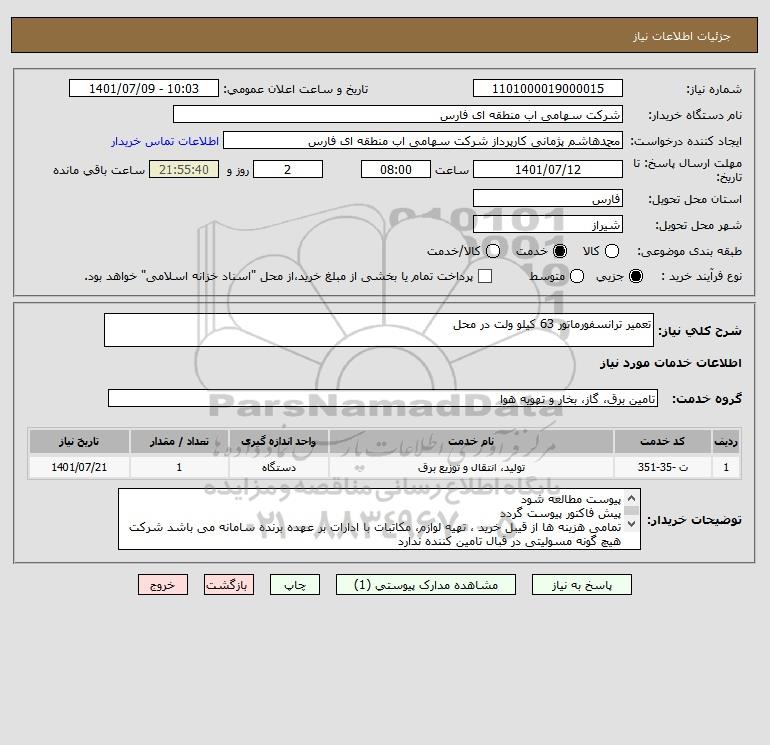Click the نام خدمت column header
The width and height of the screenshot is (770, 745).
click(x=471, y=441)
